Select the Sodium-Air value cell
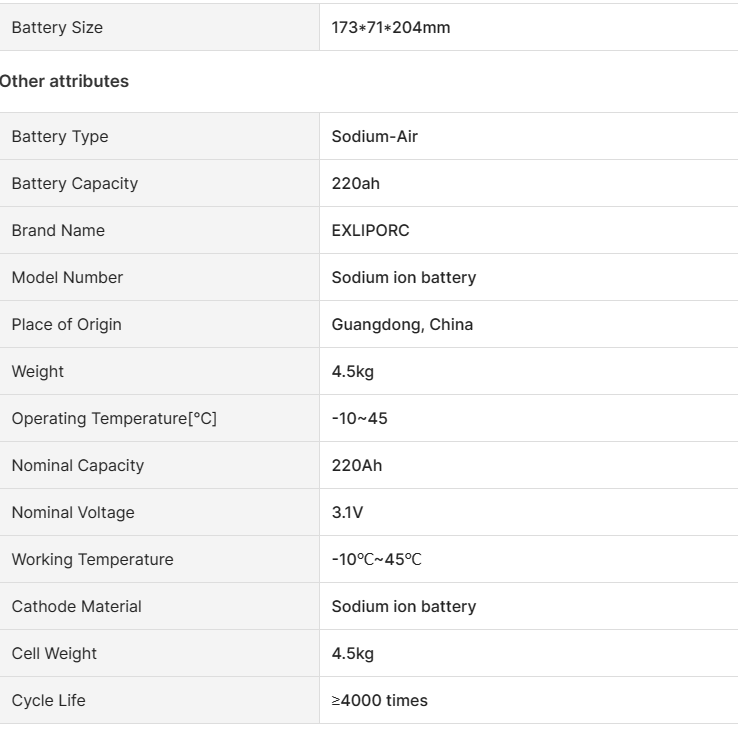 tap(375, 136)
